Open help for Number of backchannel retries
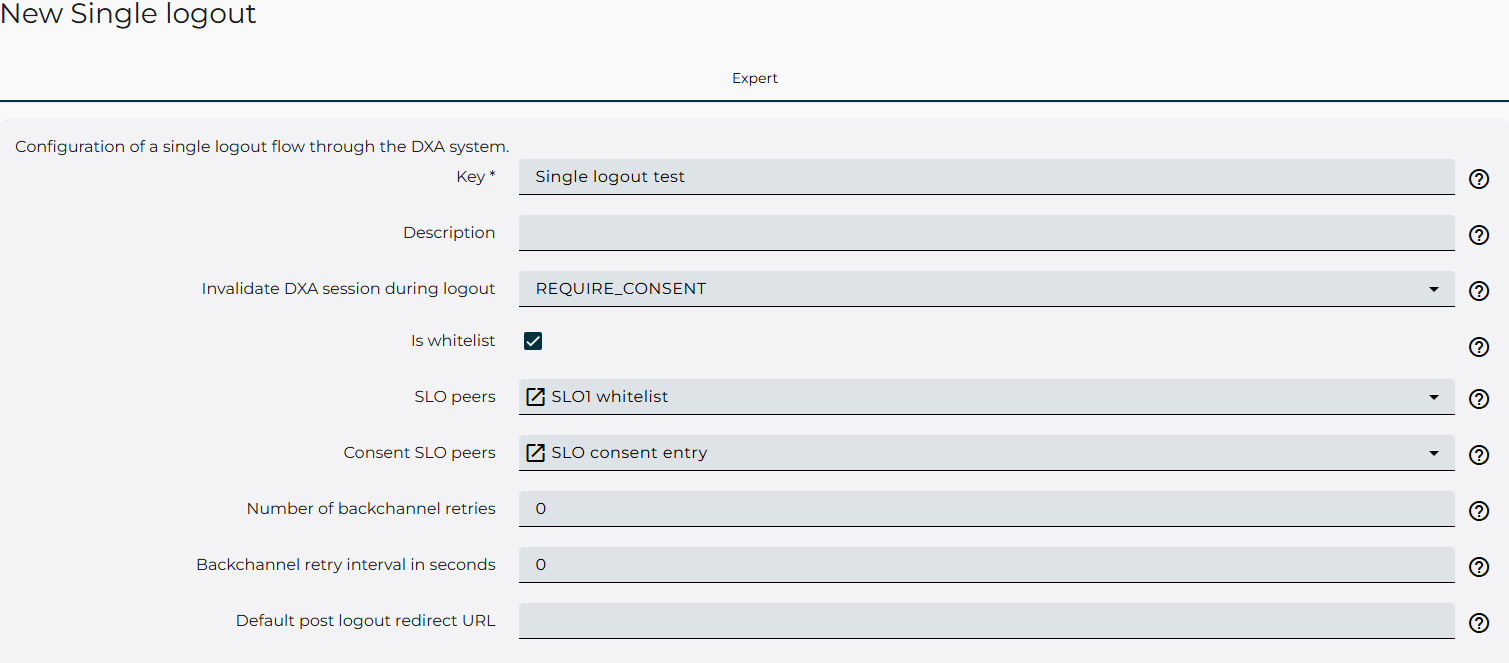 1479,511
